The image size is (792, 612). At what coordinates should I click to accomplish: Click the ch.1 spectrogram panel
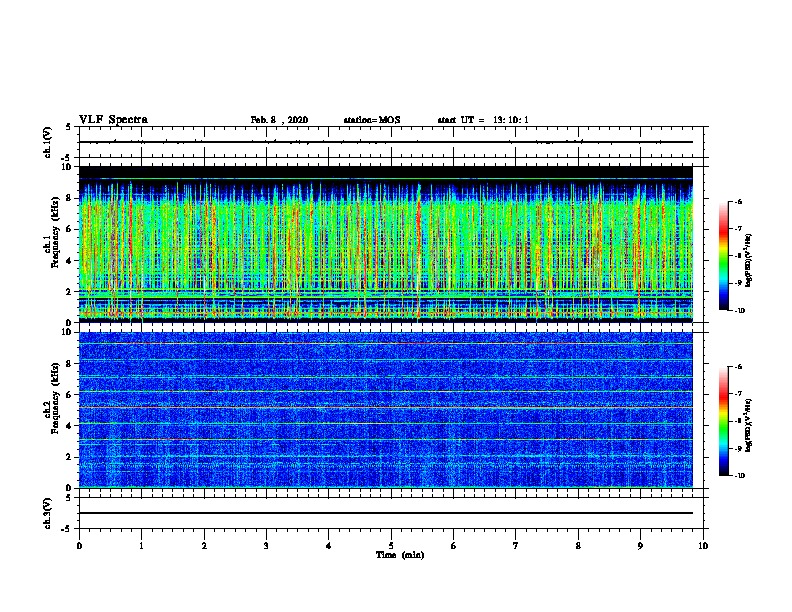tap(386, 244)
